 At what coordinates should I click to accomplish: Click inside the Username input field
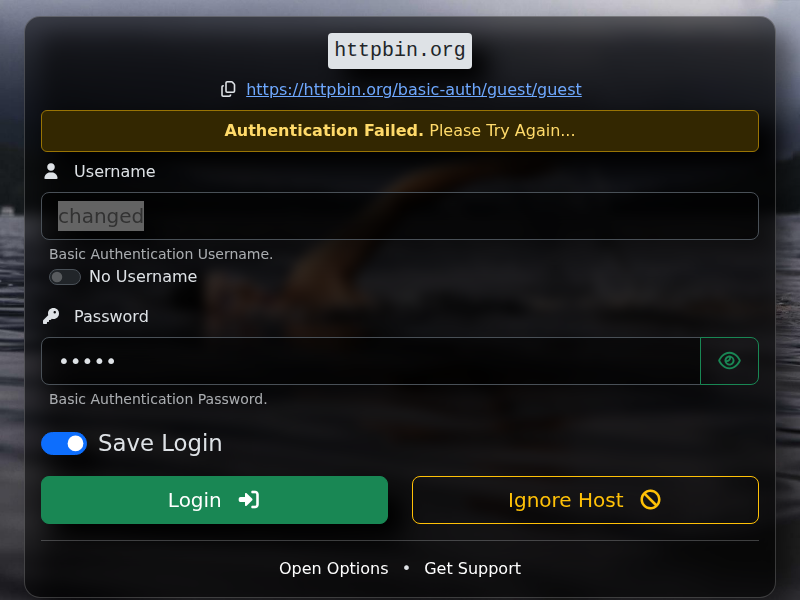click(x=400, y=216)
